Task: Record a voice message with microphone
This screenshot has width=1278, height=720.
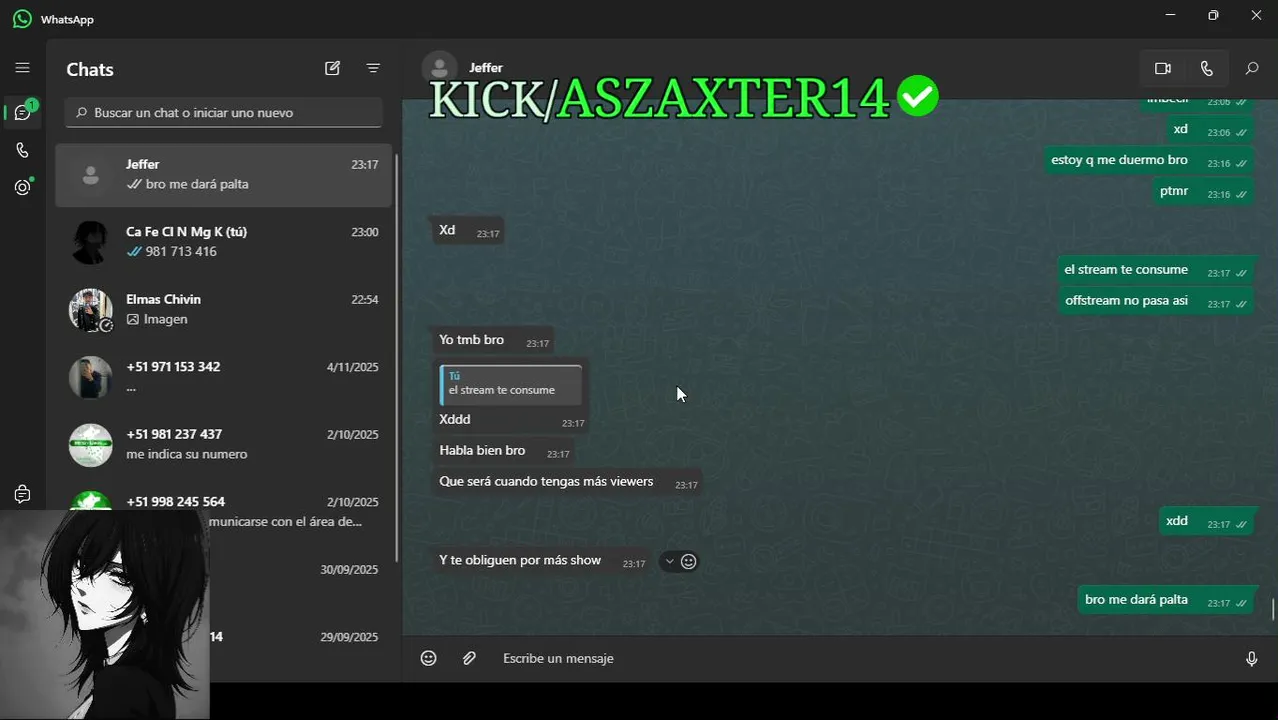Action: pyautogui.click(x=1251, y=658)
